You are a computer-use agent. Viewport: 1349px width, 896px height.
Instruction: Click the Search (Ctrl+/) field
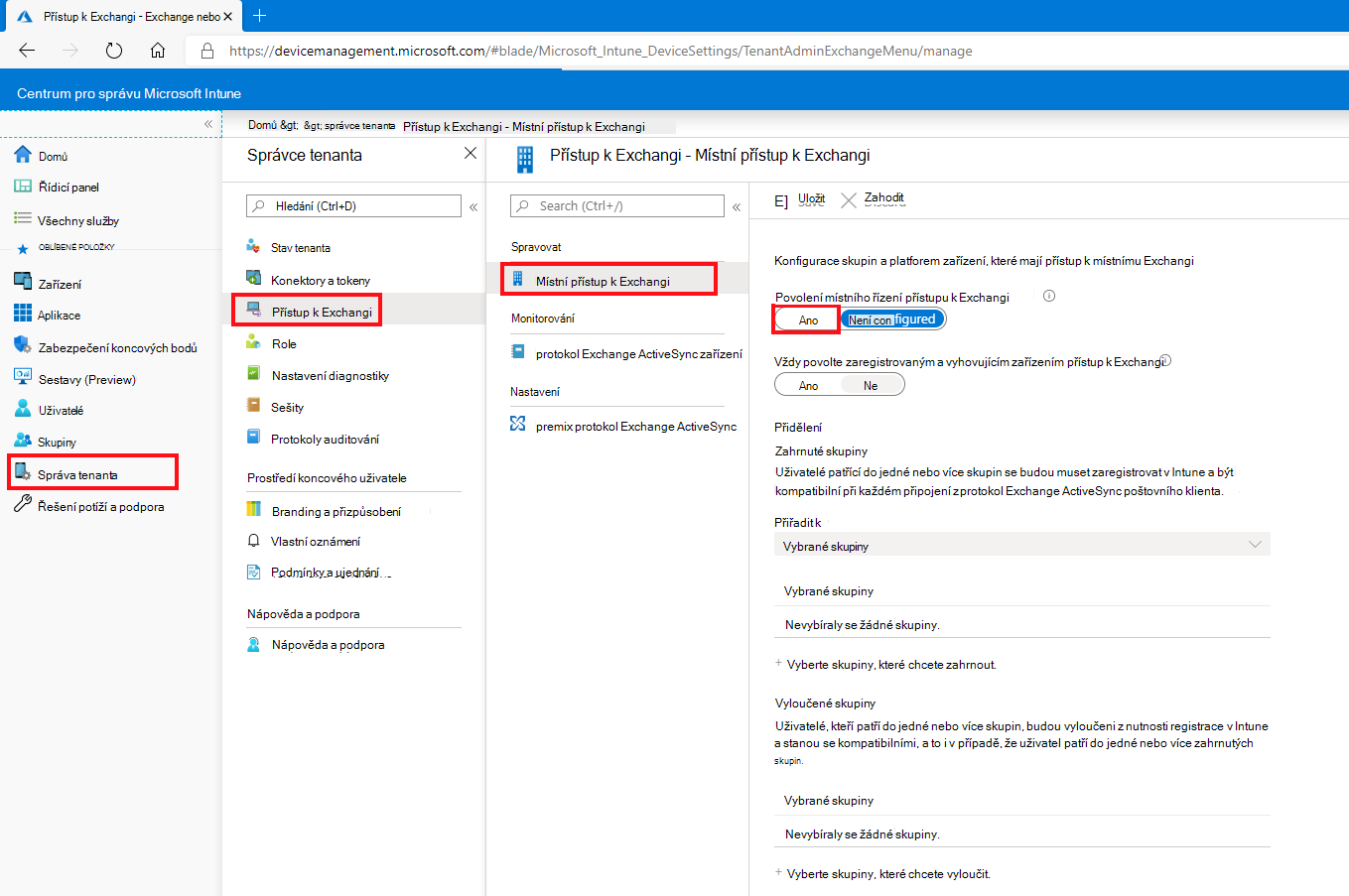coord(617,205)
